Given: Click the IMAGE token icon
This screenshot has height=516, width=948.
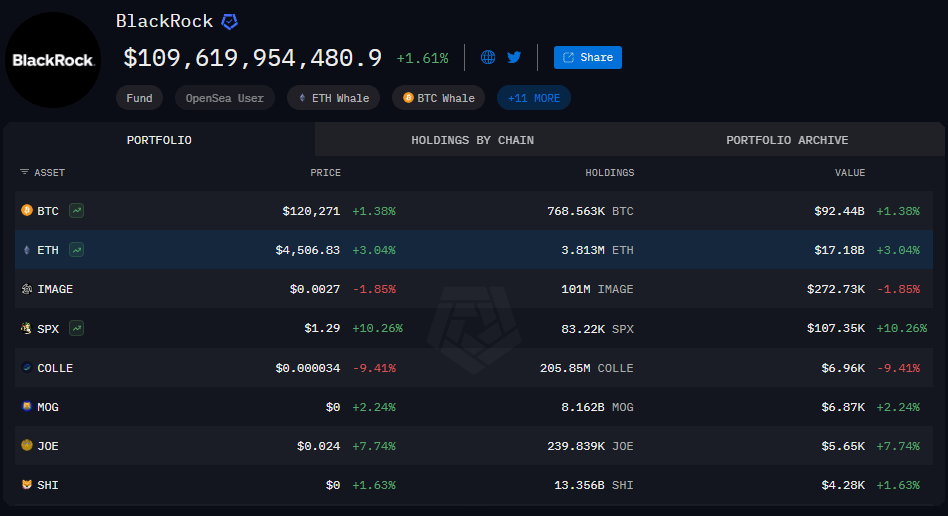Looking at the screenshot, I should click(27, 289).
